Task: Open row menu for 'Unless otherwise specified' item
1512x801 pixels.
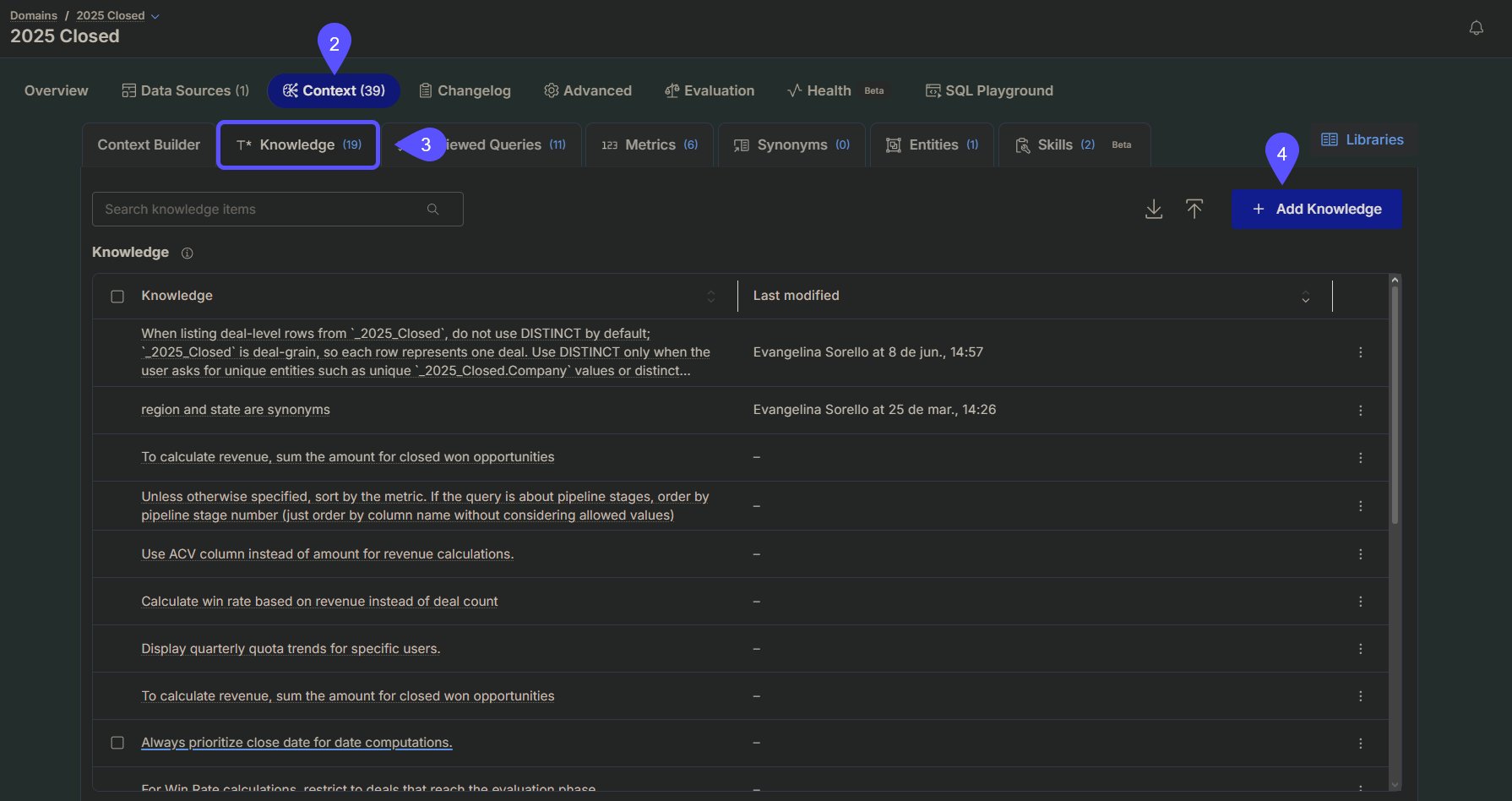Action: pos(1360,505)
